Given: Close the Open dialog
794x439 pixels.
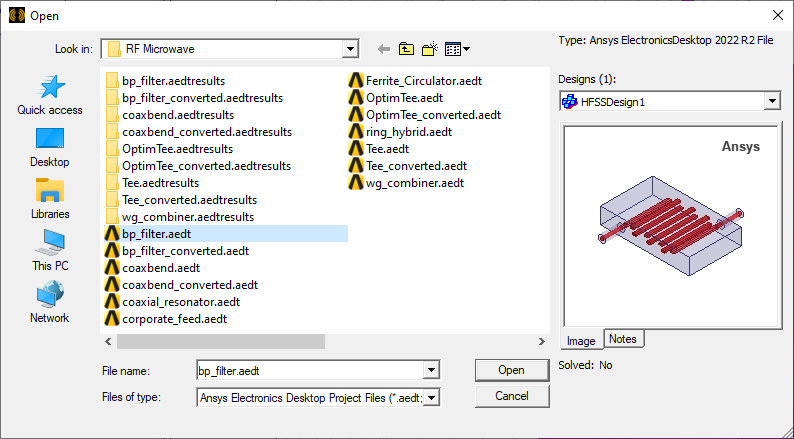Looking at the screenshot, I should coord(778,16).
